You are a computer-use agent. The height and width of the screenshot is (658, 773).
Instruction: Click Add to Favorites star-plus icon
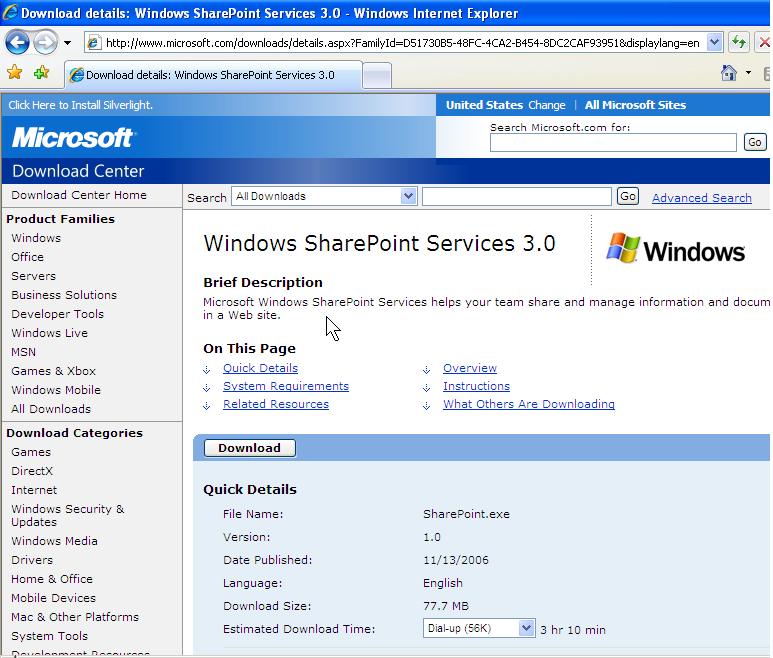click(42, 73)
